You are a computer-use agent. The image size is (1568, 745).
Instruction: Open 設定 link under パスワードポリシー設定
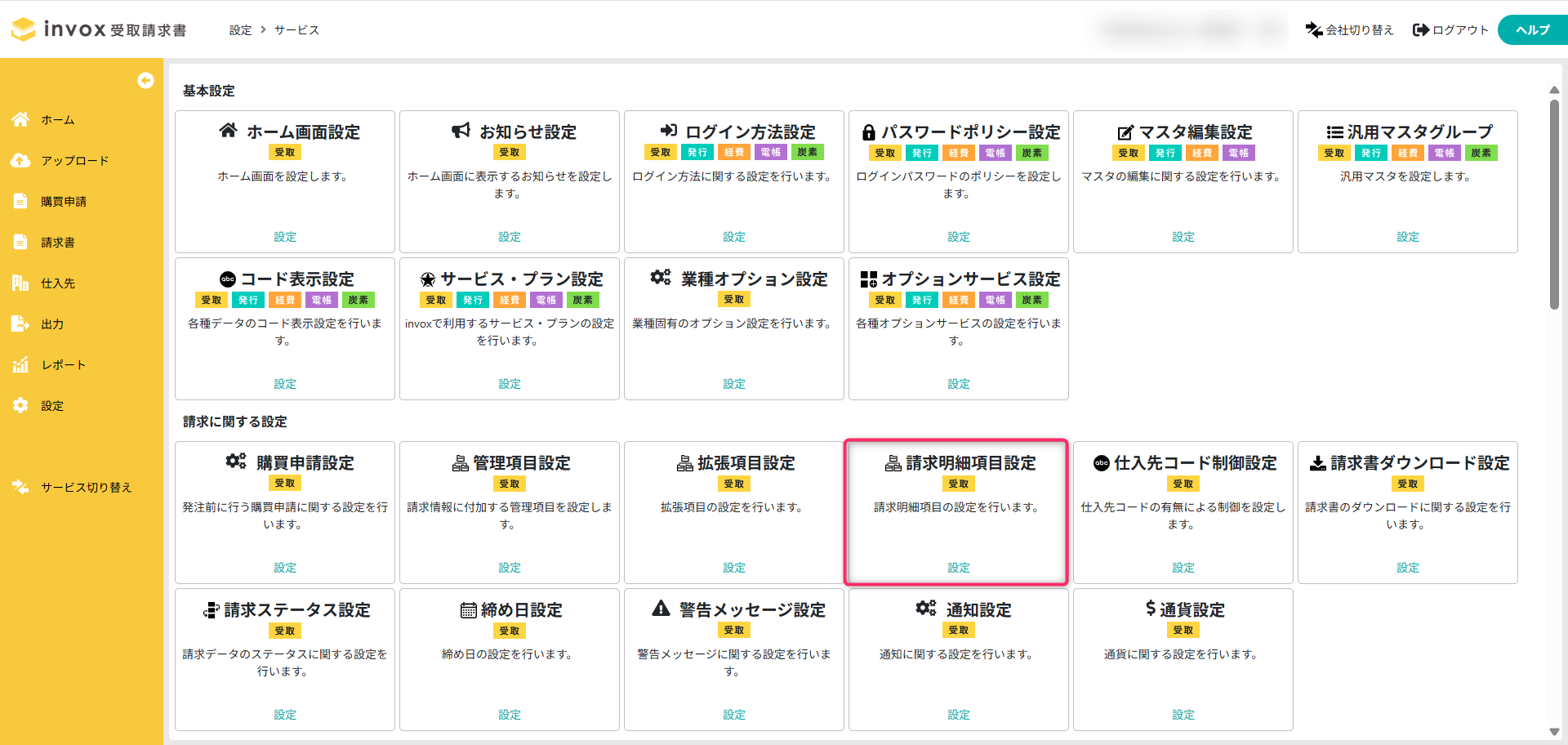[x=958, y=237]
